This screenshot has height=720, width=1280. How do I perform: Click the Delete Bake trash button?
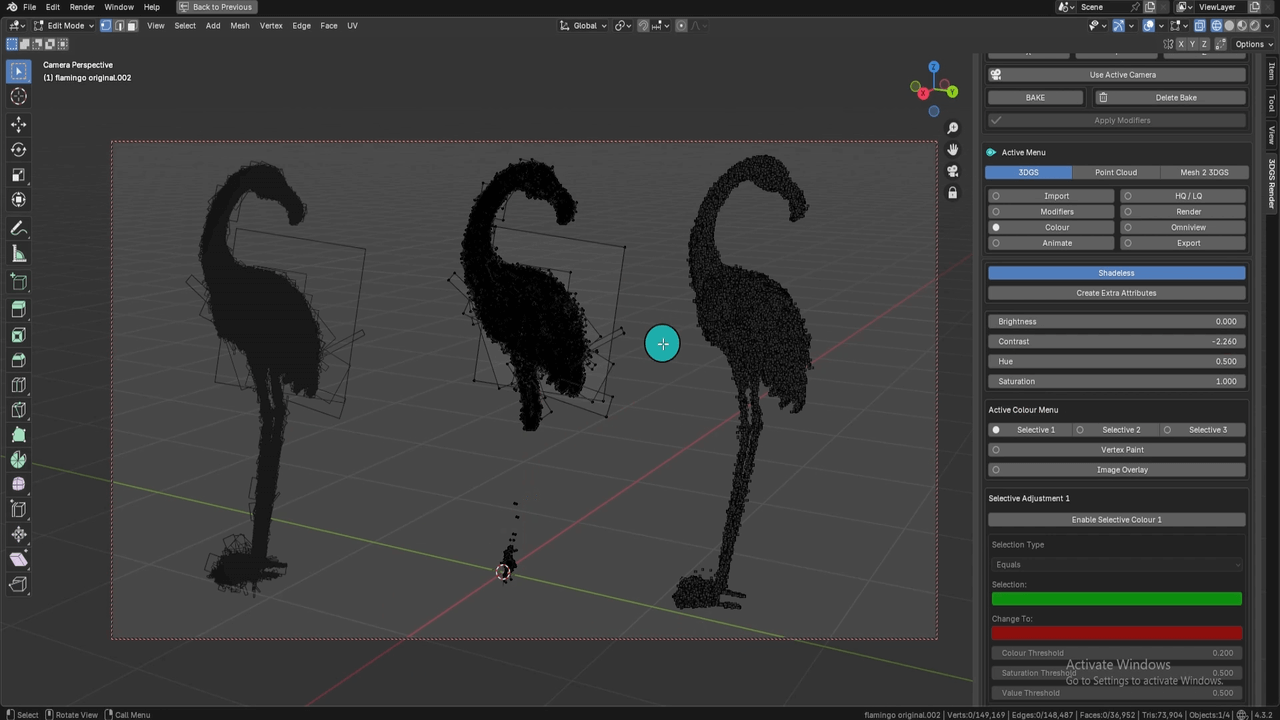[1168, 98]
